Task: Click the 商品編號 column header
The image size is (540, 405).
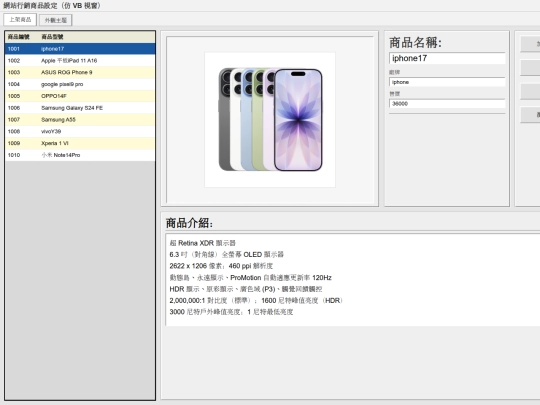Action: 19,37
